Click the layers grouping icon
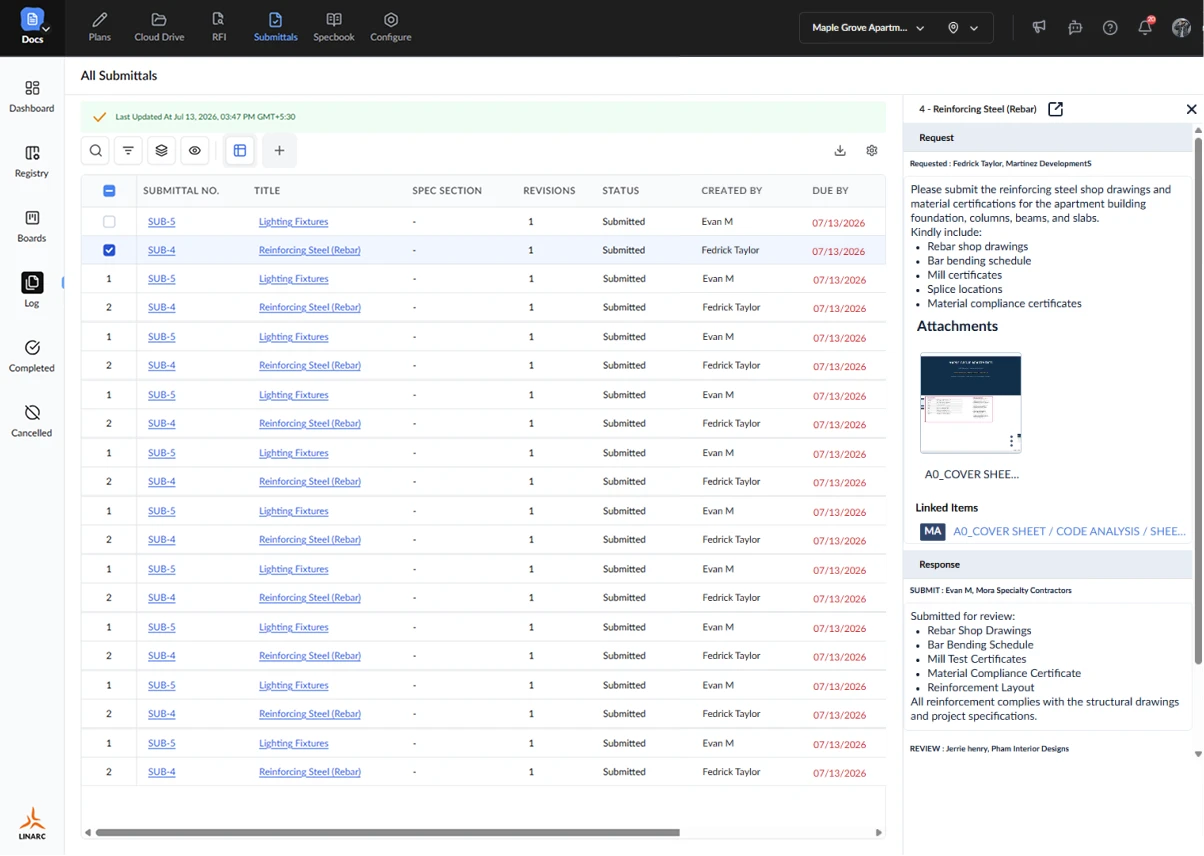 (x=162, y=151)
